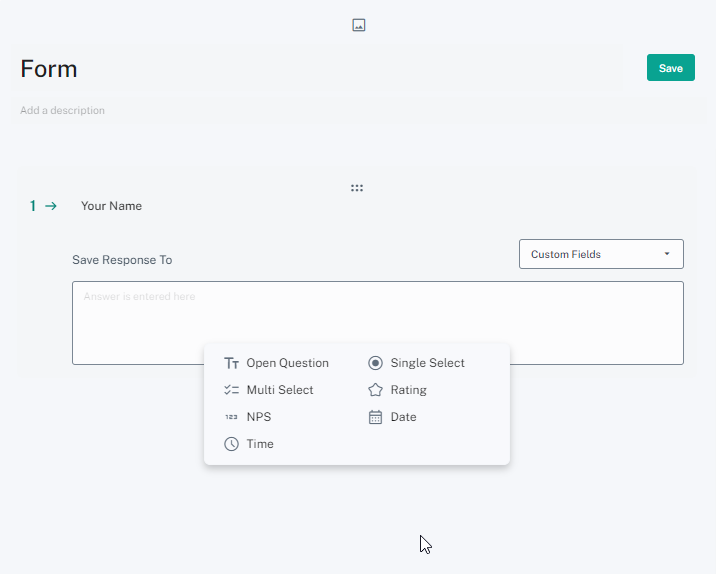Pick the Open Question menu label

point(287,363)
